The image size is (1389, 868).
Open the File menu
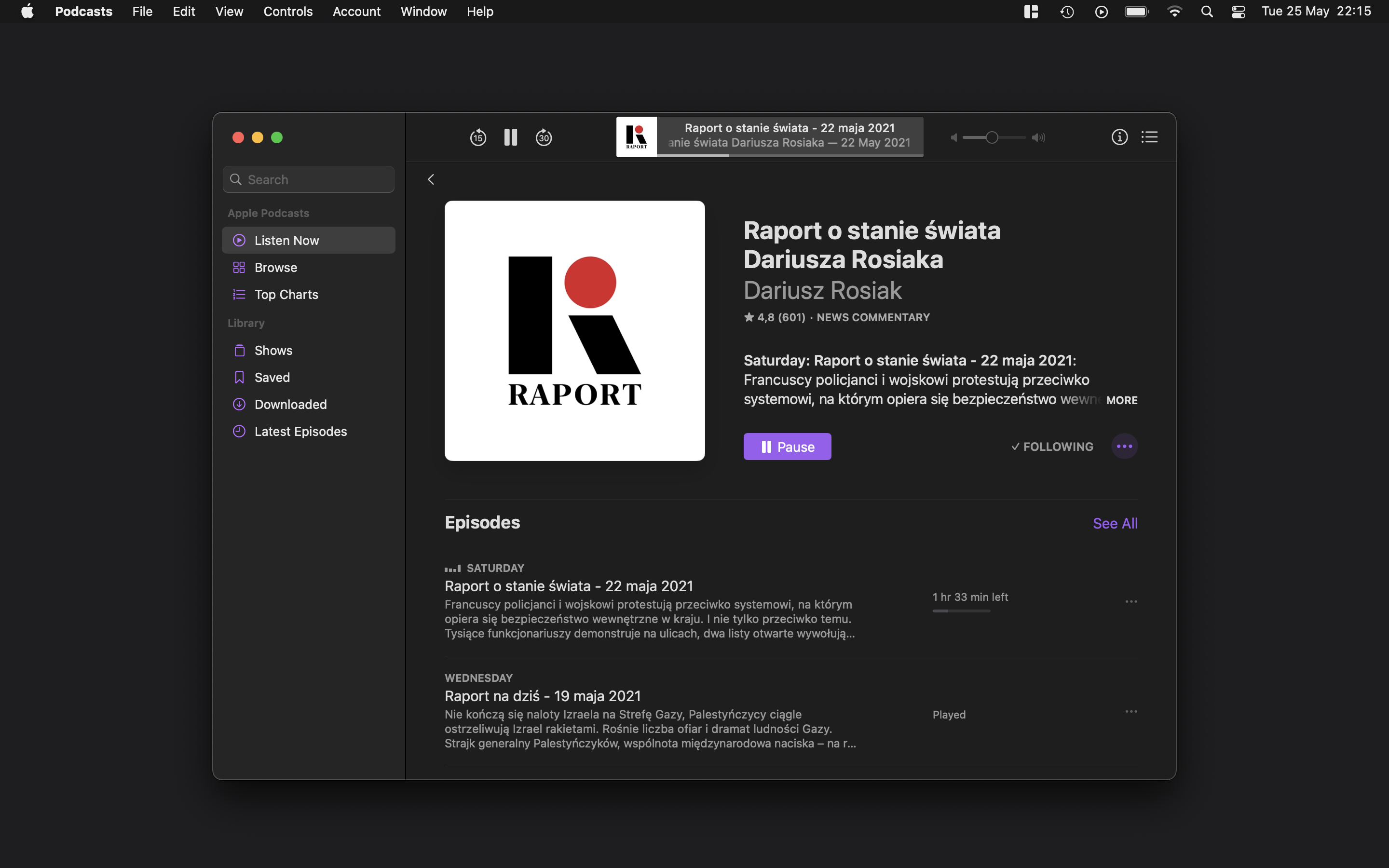(x=142, y=12)
